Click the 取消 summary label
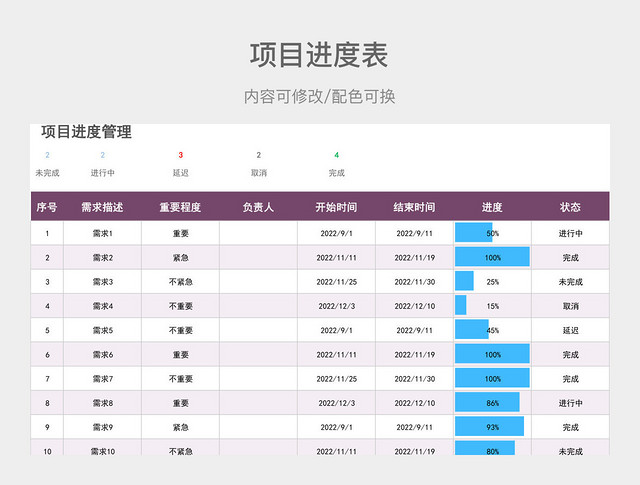This screenshot has height=485, width=640. click(259, 173)
